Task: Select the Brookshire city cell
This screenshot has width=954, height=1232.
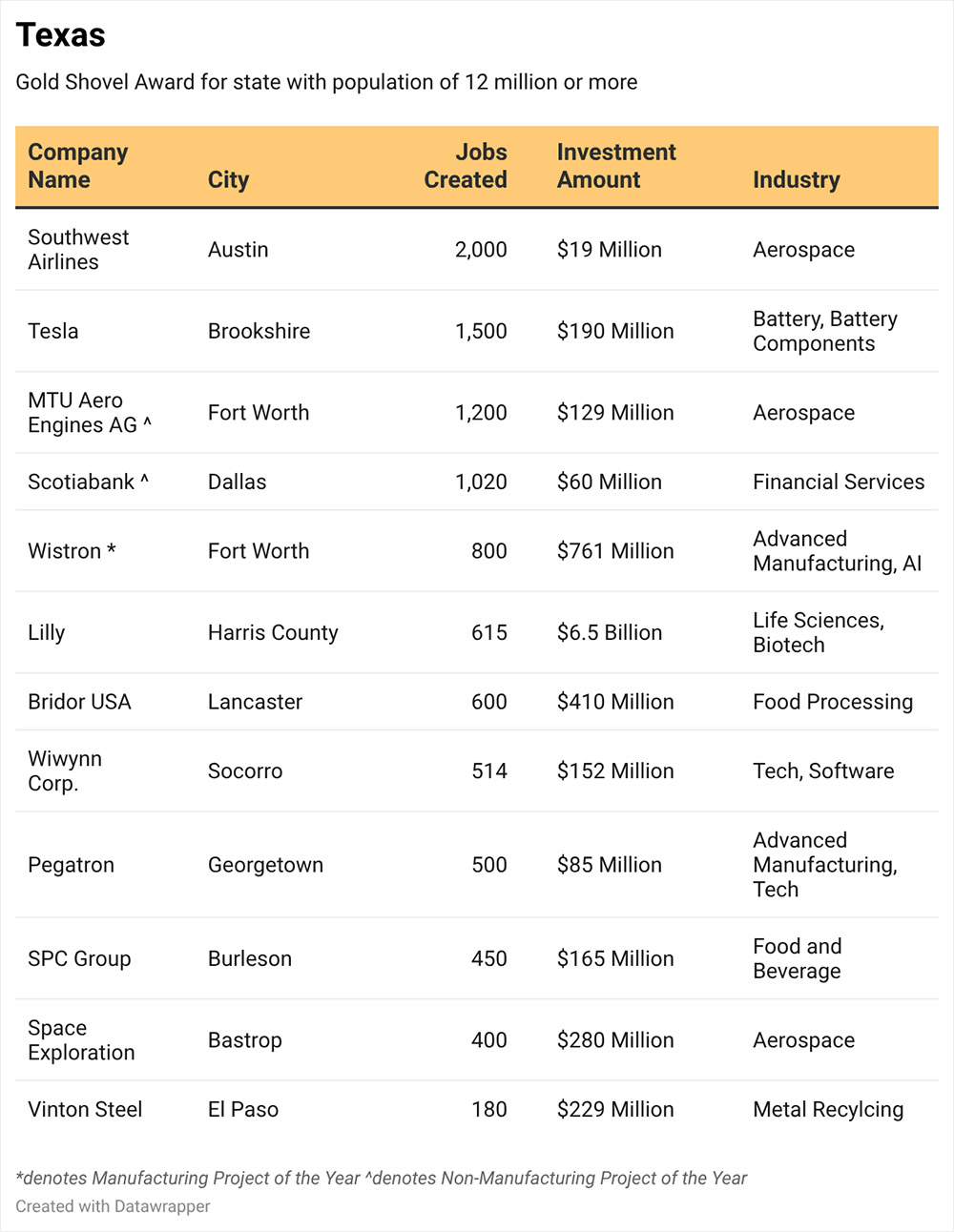Action: [x=259, y=331]
